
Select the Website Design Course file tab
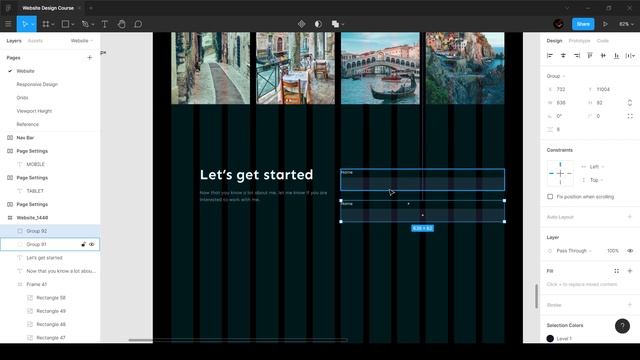48,8
